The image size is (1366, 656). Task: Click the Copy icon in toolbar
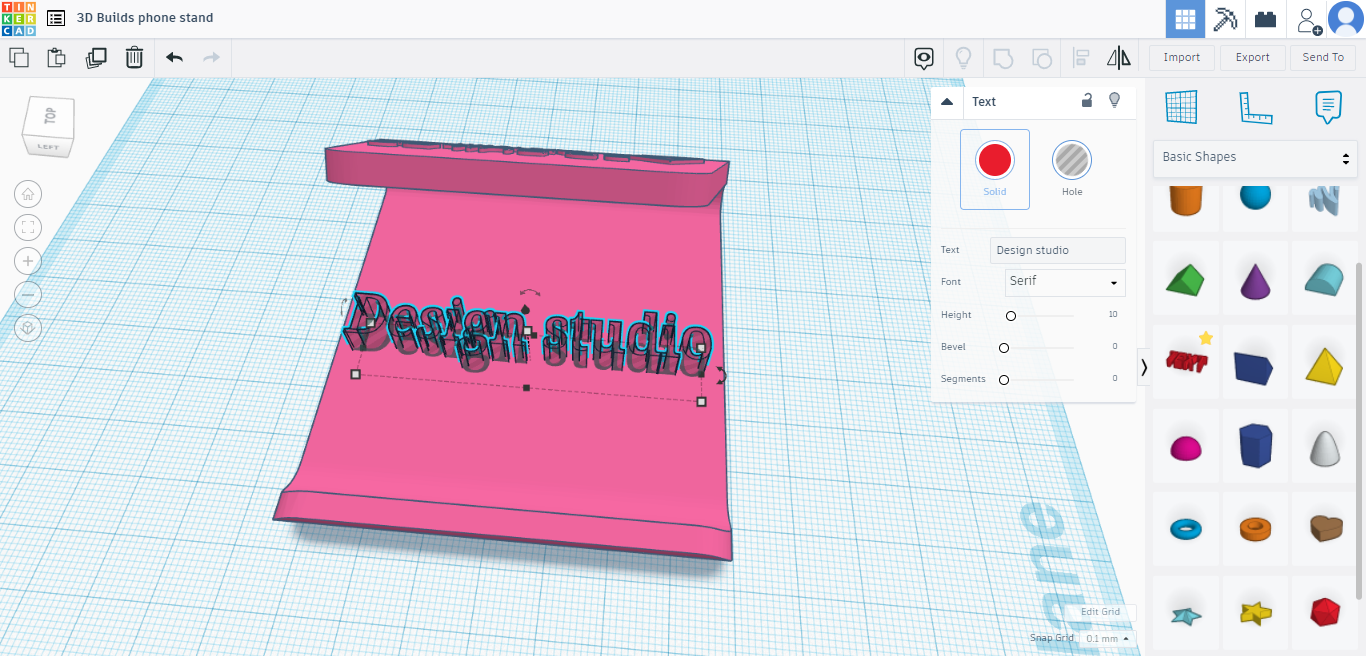click(18, 58)
